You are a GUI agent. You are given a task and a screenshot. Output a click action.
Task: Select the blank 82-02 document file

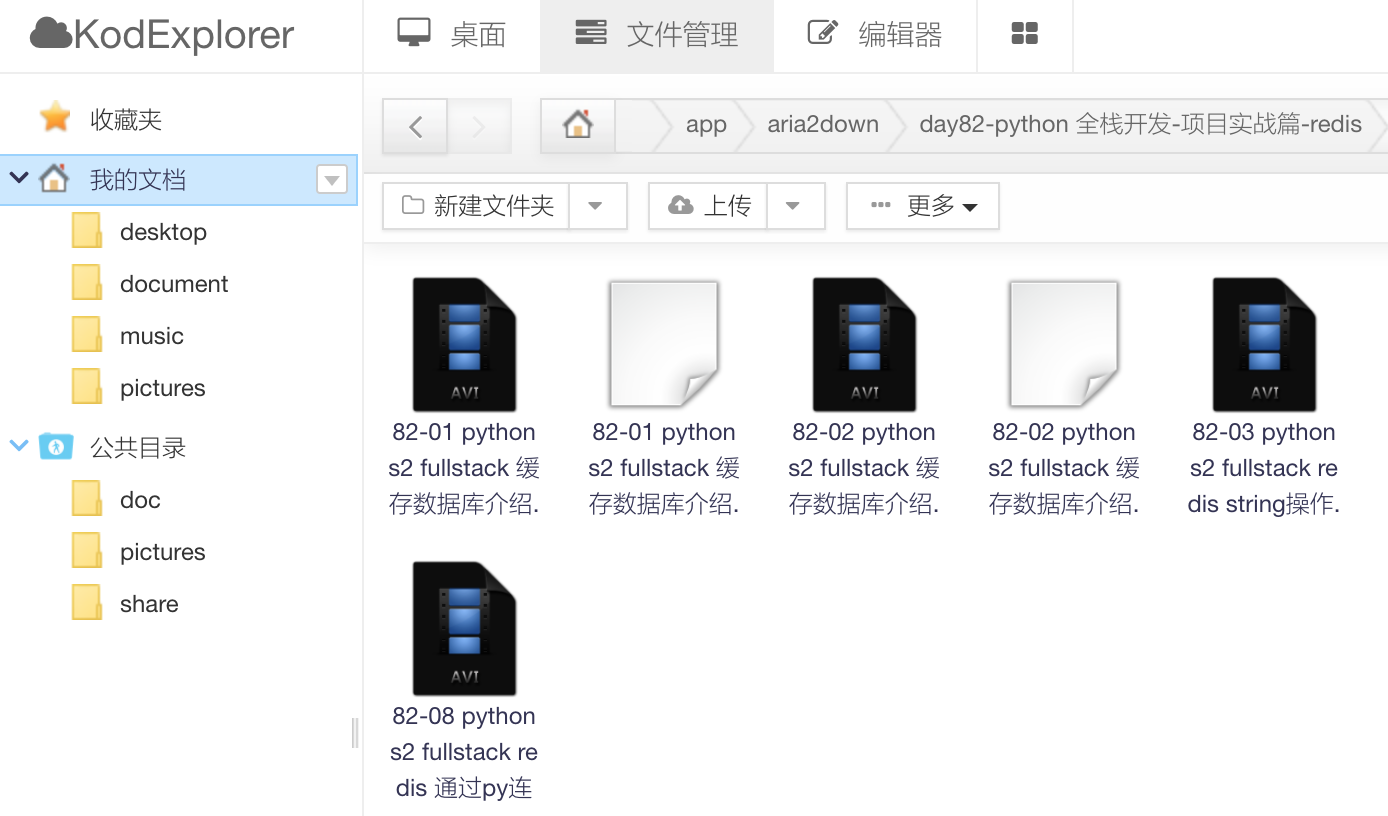pyautogui.click(x=1064, y=345)
